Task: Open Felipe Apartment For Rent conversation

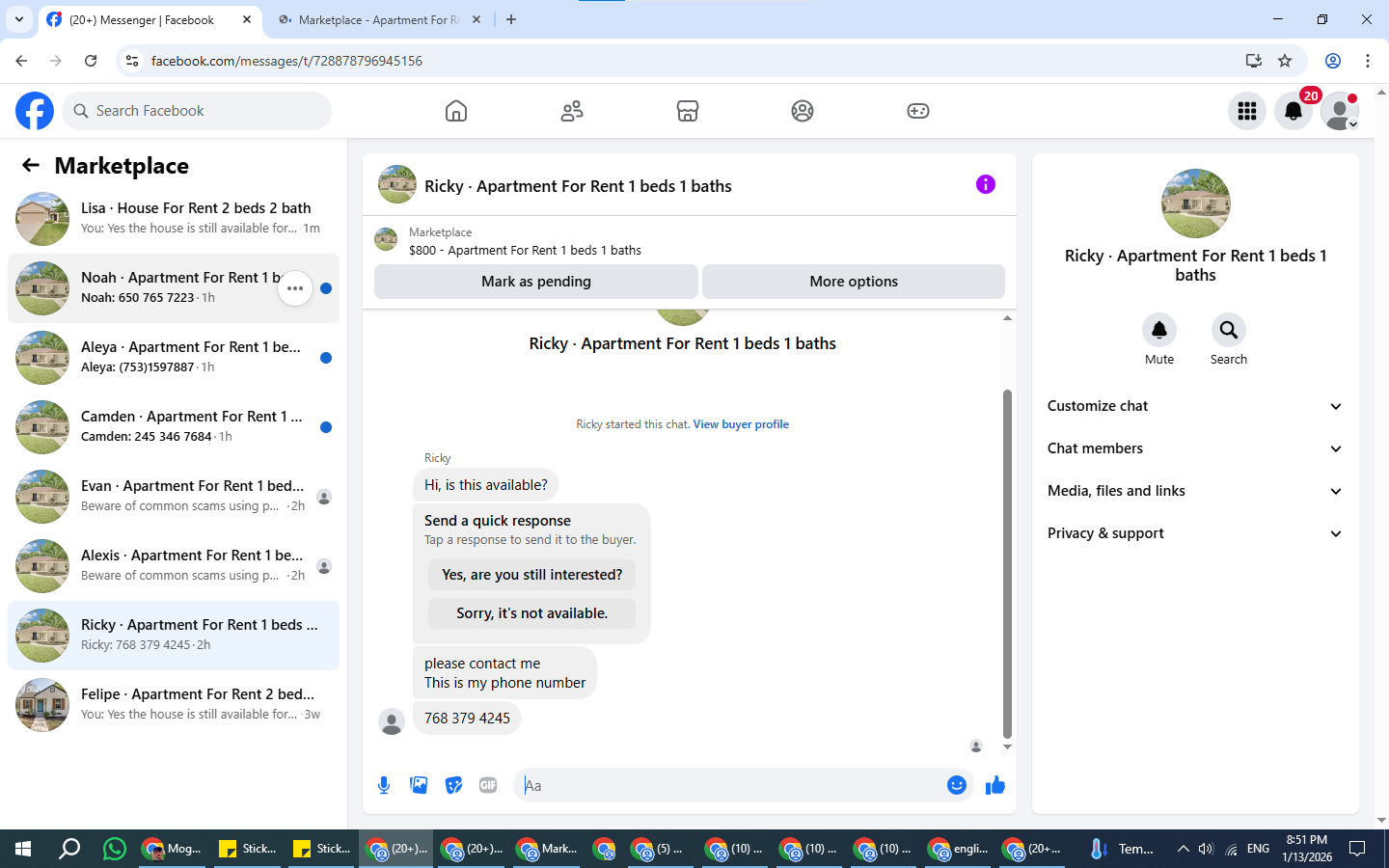Action: click(174, 705)
